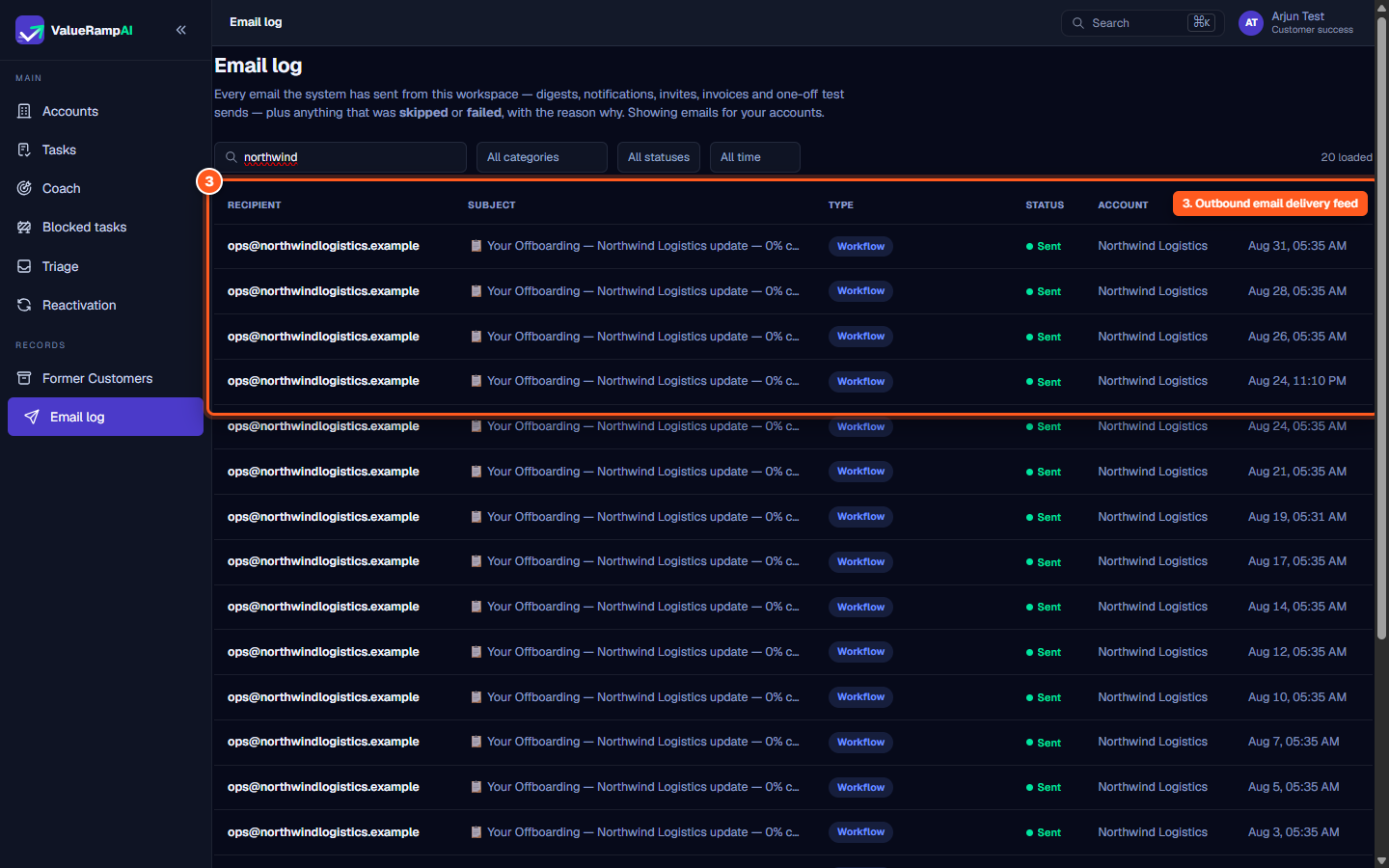Viewport: 1389px width, 868px height.
Task: Click the Blocked tasks icon
Action: pos(24,227)
